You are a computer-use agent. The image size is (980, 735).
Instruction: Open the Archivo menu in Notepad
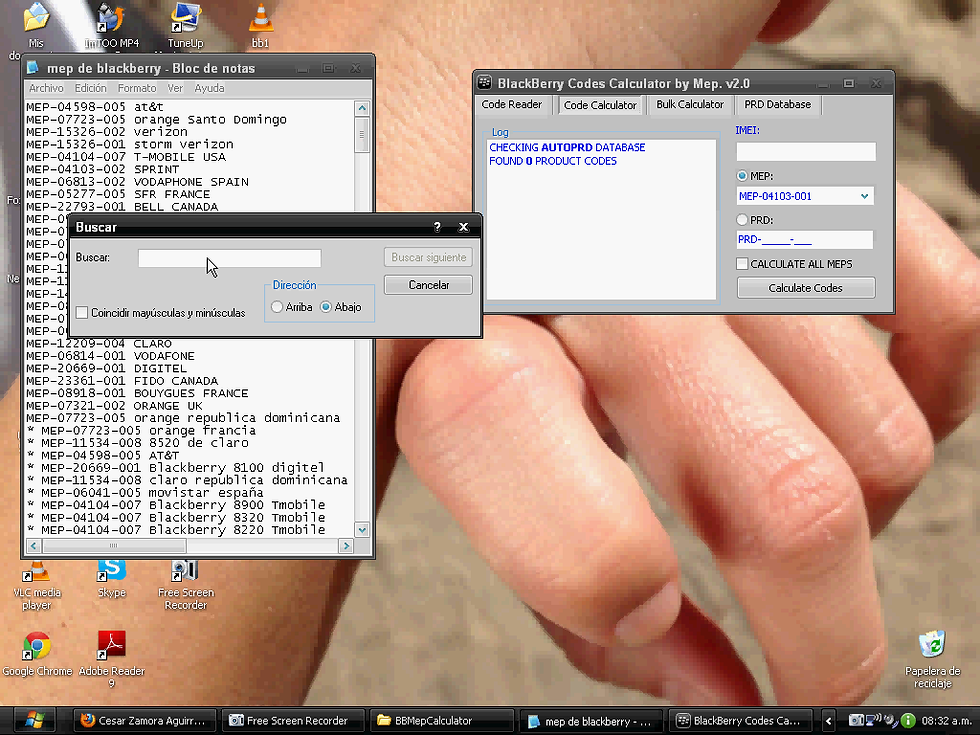pyautogui.click(x=46, y=88)
